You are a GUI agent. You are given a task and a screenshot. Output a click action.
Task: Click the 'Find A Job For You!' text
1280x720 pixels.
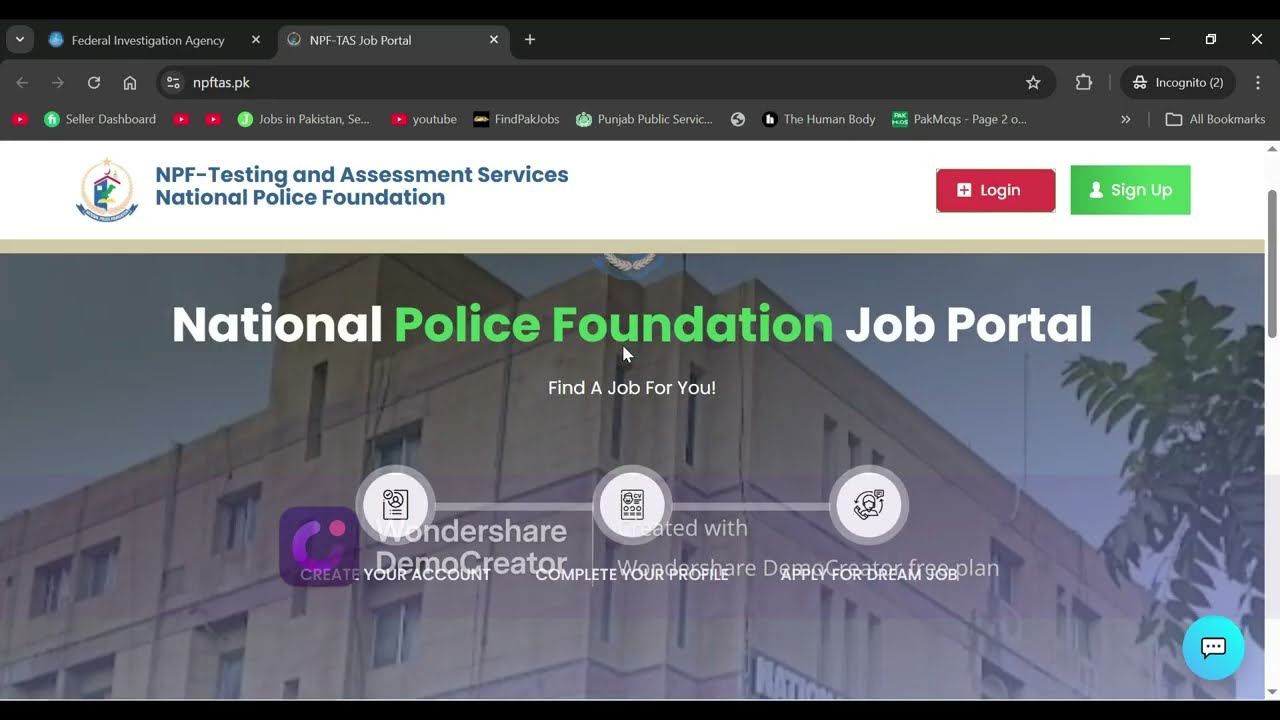632,387
